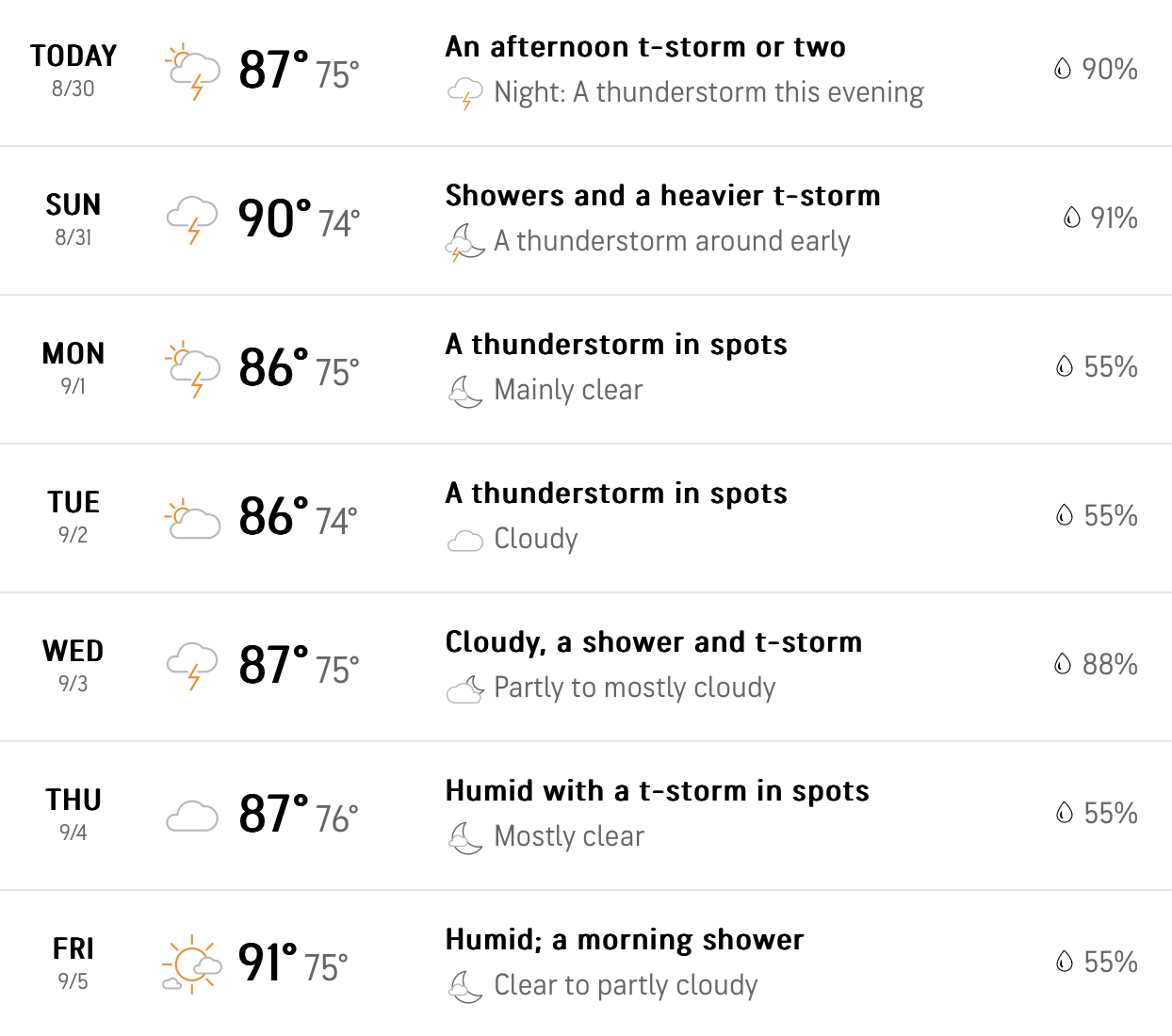Click the sunny thunderstorm icon for Today
Screen dimensions: 1172x1036
coord(192,72)
